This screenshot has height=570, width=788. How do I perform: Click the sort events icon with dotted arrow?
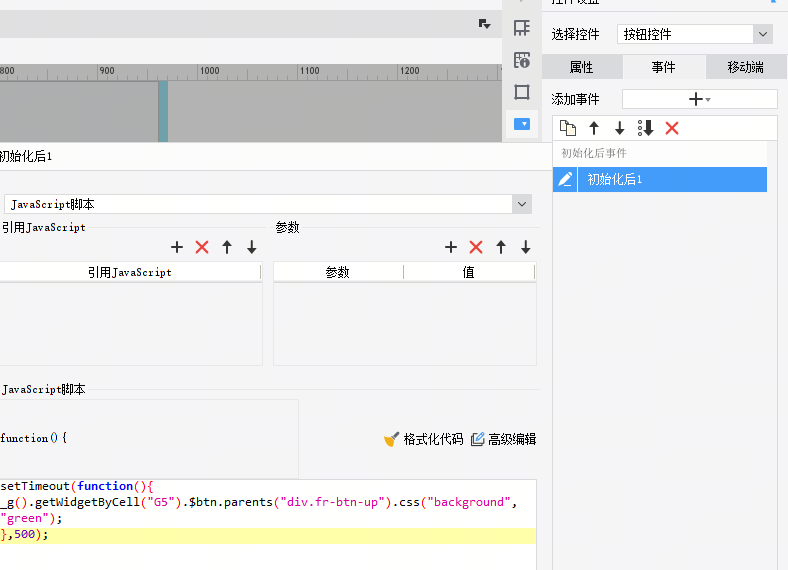(x=645, y=128)
